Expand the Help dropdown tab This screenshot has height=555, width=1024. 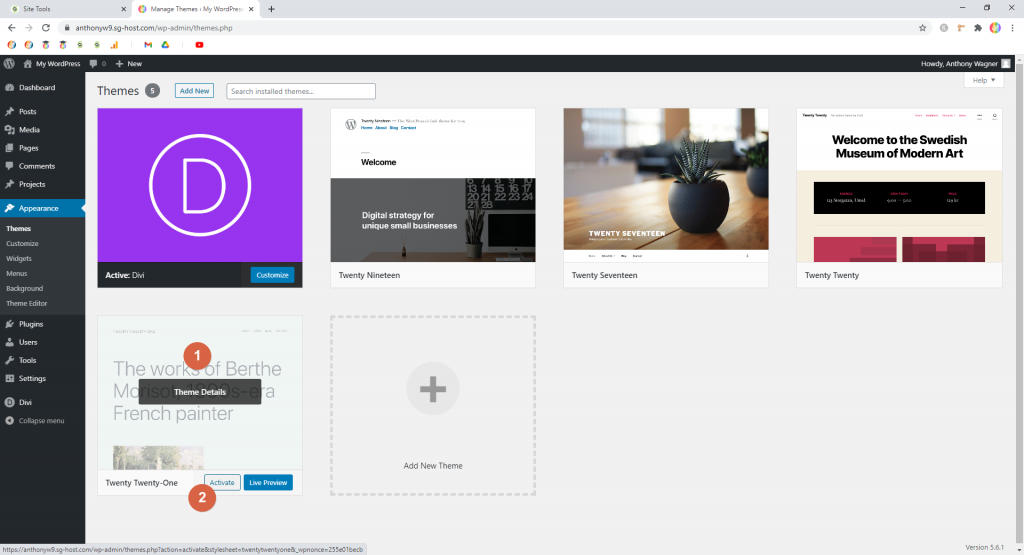984,80
